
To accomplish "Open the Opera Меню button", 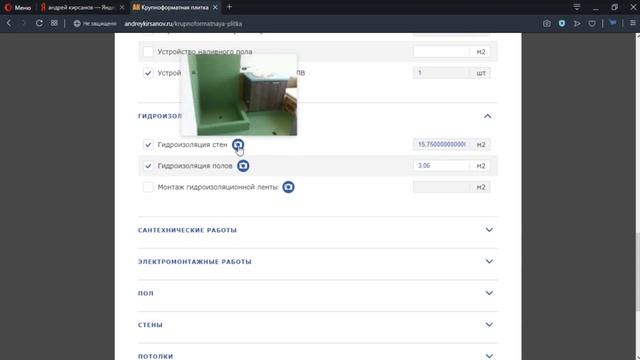I will [x=18, y=7].
